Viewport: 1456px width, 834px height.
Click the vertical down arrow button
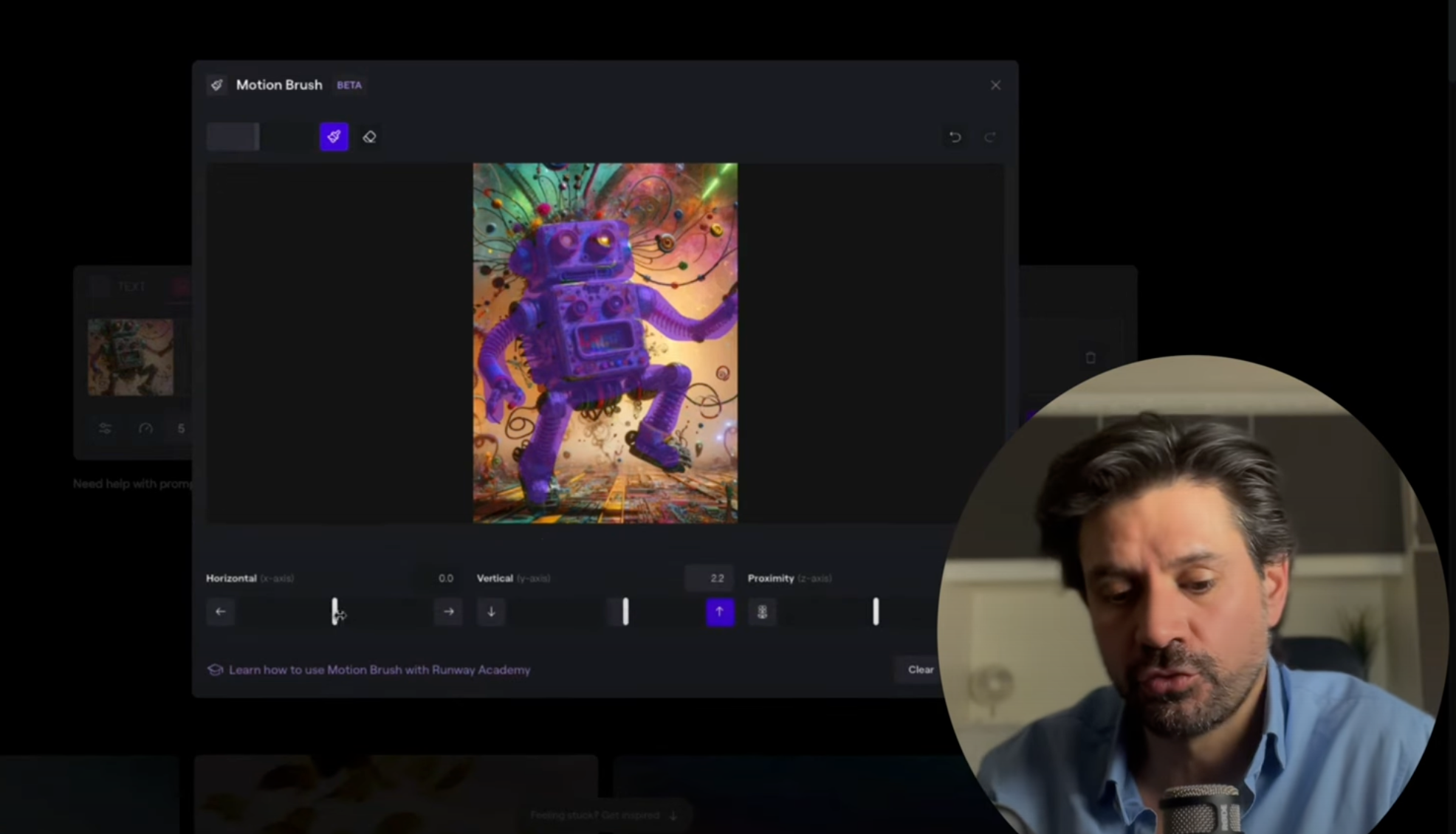(491, 612)
